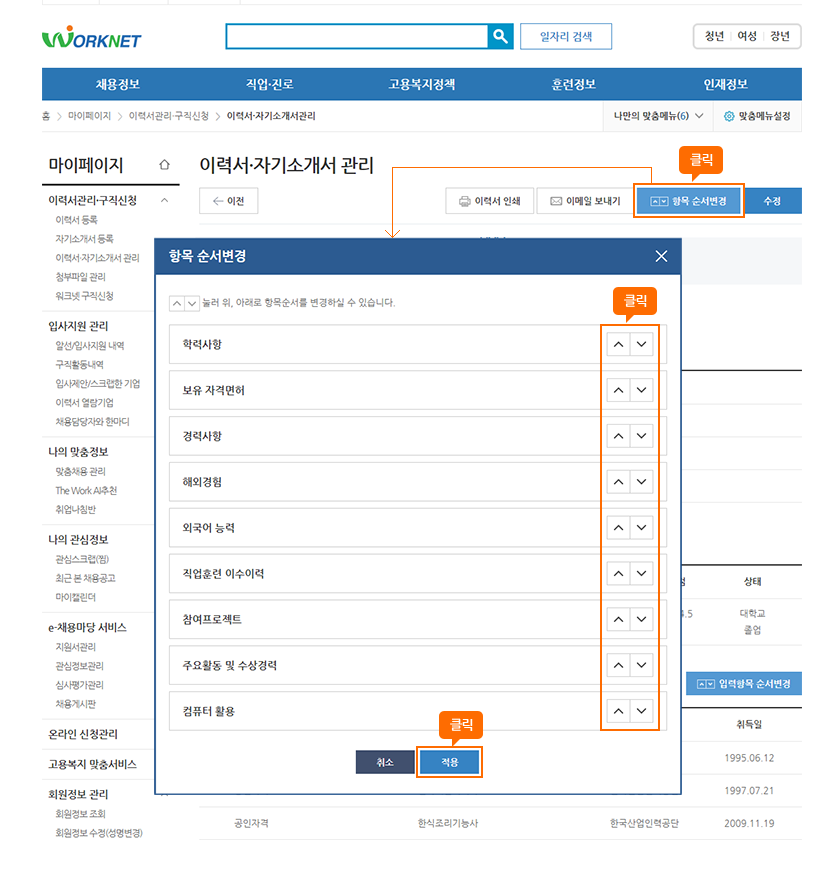Move 학력사항 up using its up arrow
Screen dimensions: 823x878
point(620,343)
